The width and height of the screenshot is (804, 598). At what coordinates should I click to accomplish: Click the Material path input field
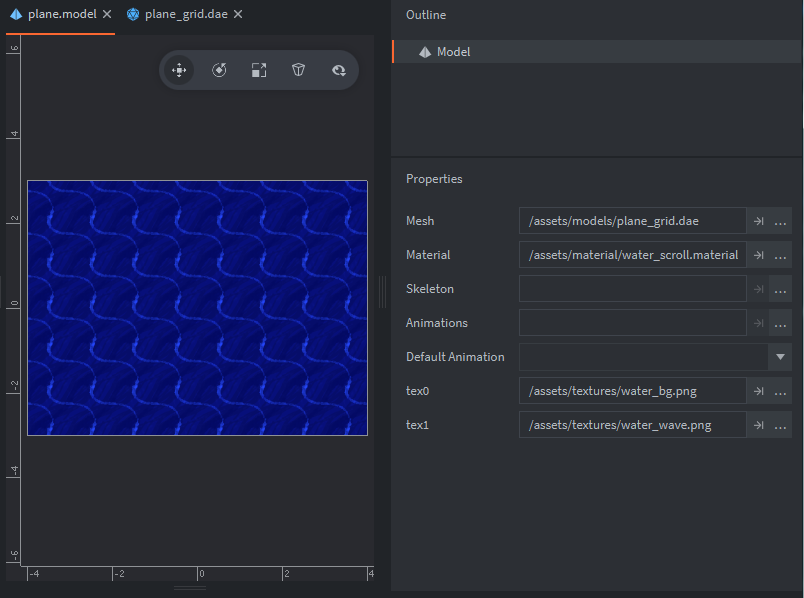pos(632,255)
